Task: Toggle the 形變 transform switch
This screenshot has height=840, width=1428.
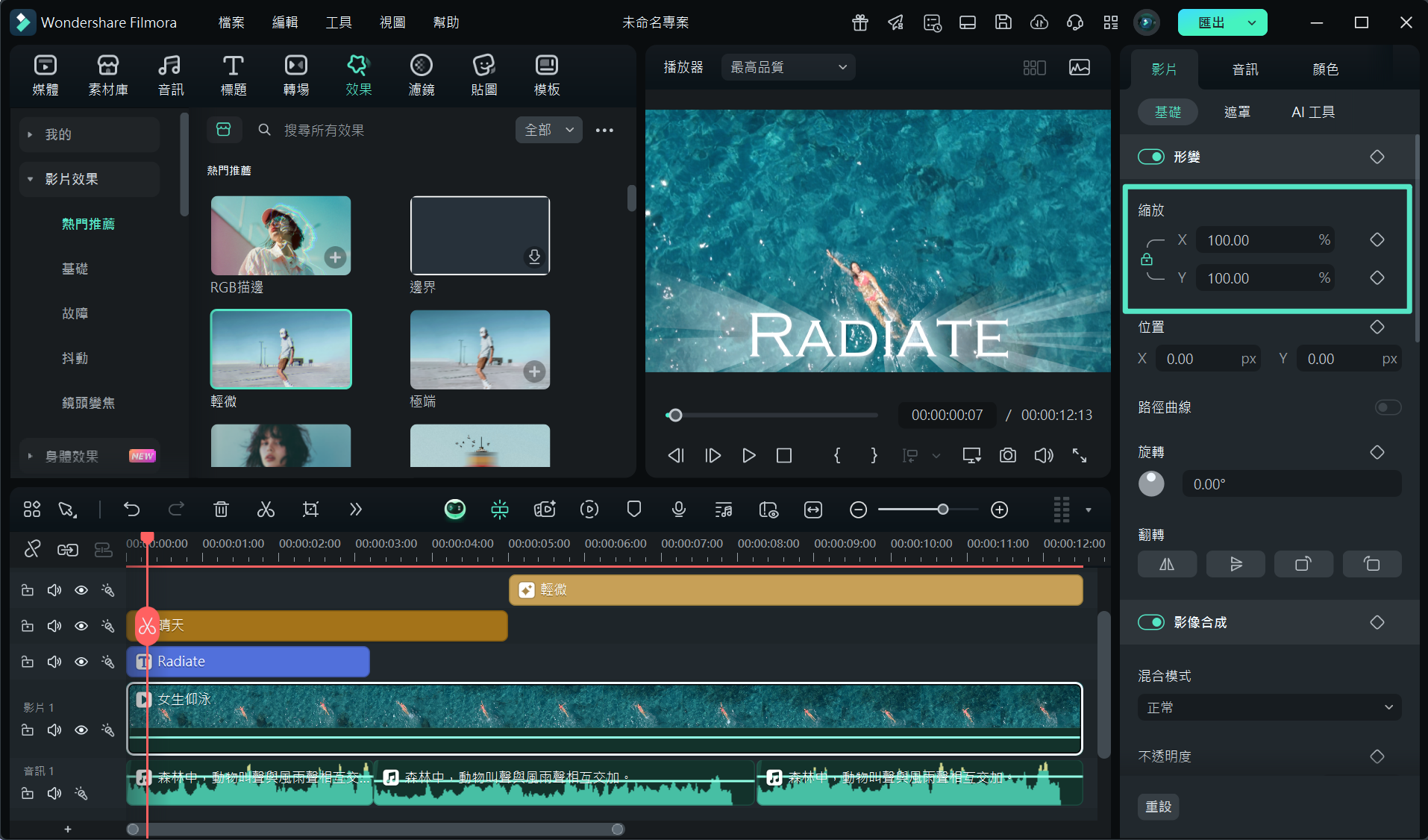Action: (x=1150, y=157)
